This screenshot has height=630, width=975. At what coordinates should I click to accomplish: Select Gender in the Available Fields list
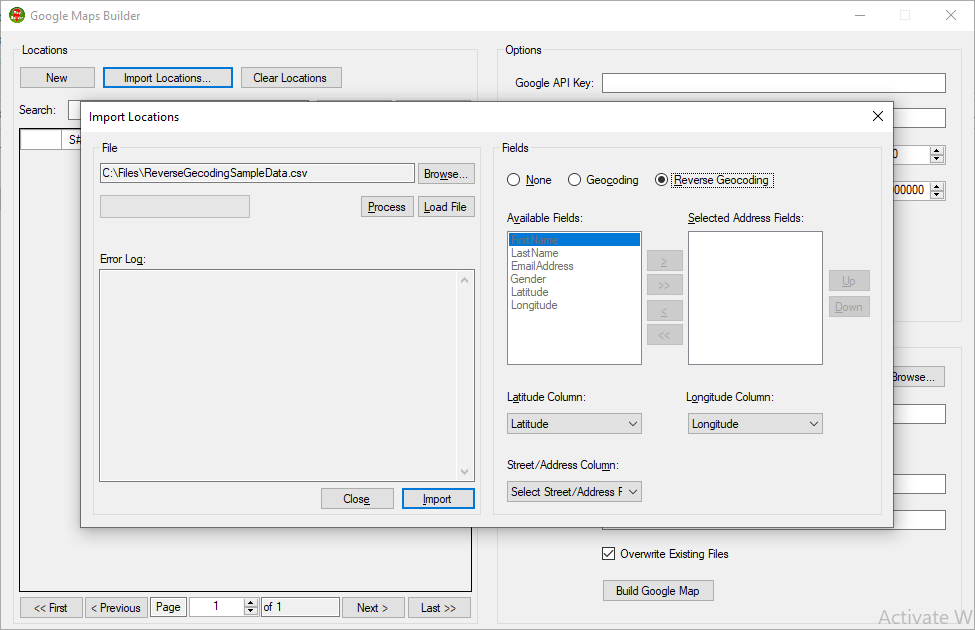point(528,279)
